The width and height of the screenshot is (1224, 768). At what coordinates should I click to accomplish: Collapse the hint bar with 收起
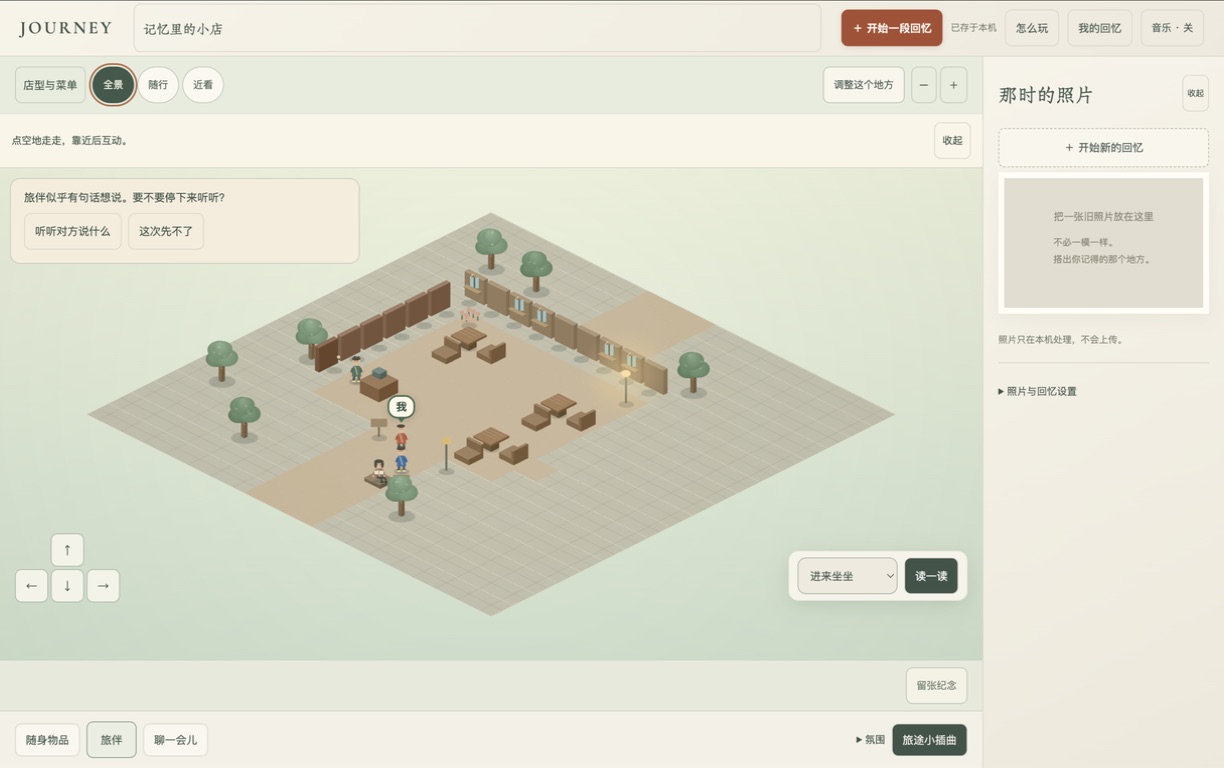pyautogui.click(x=952, y=140)
